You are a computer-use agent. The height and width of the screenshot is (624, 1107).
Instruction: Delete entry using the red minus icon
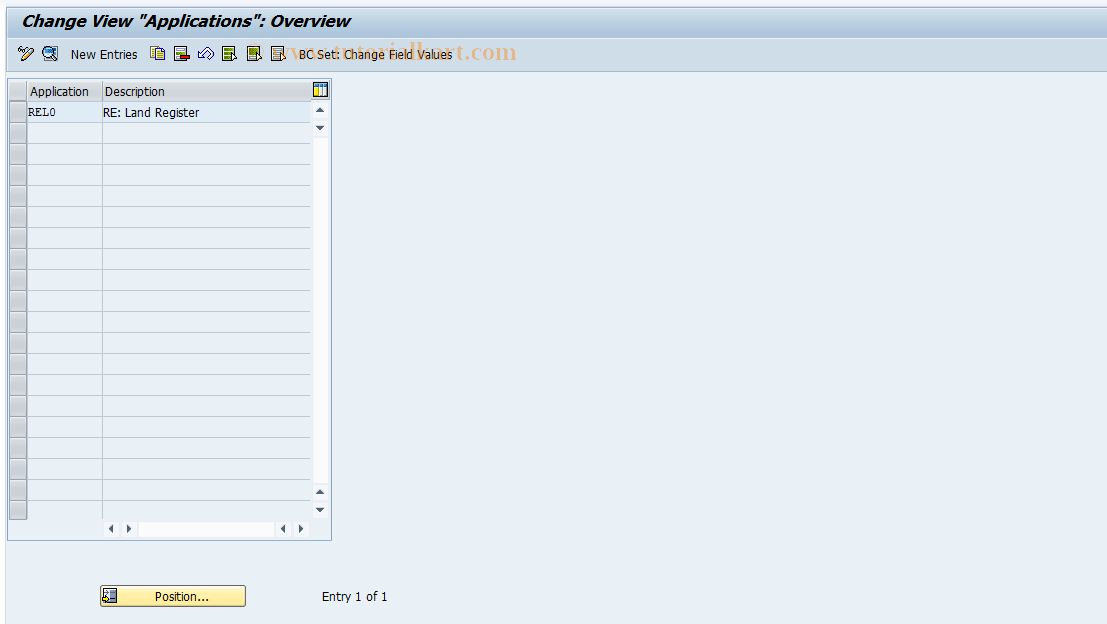181,54
